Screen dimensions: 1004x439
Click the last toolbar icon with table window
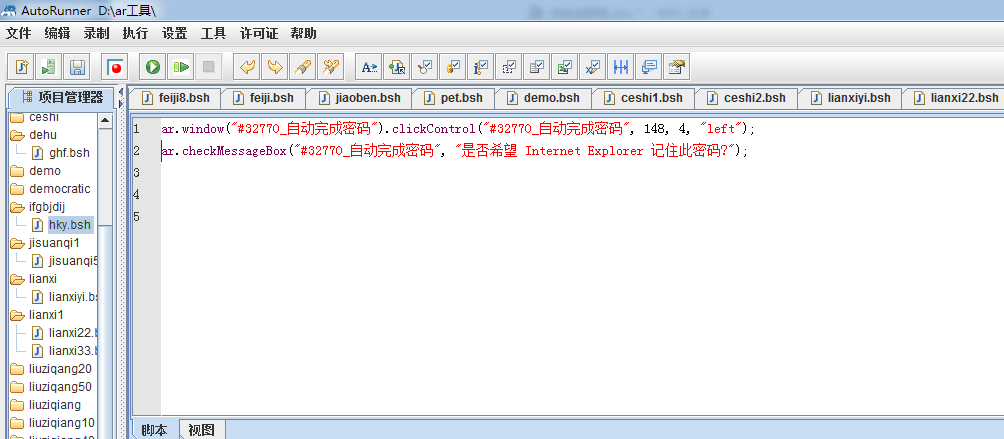point(677,66)
